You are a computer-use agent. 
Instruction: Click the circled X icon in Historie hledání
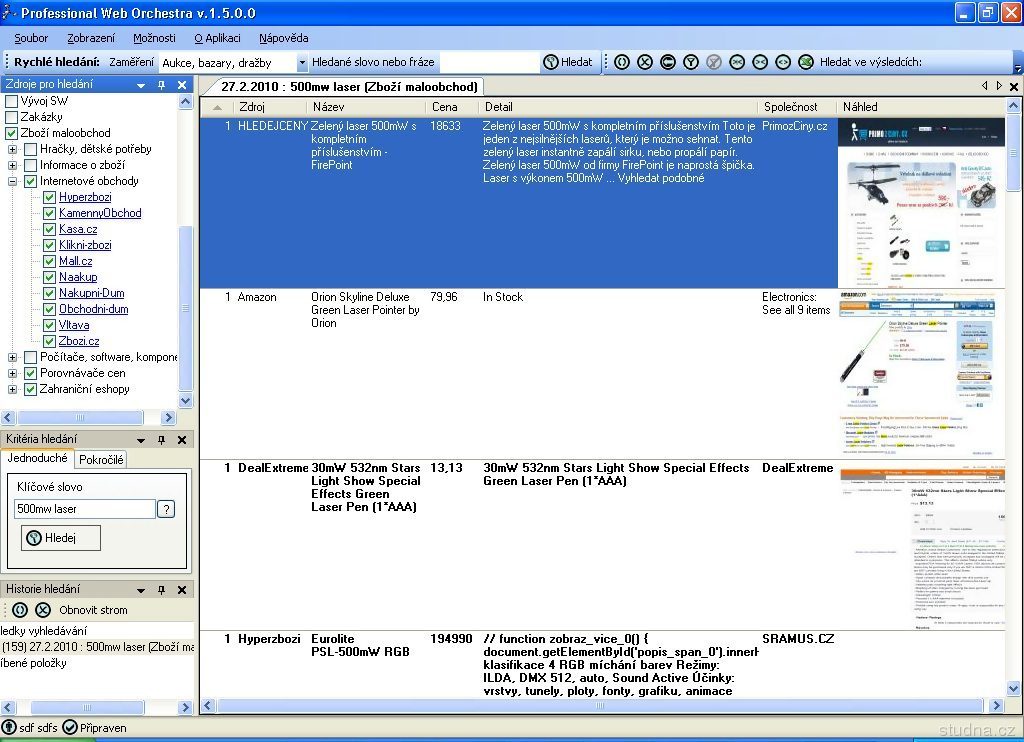[43, 610]
